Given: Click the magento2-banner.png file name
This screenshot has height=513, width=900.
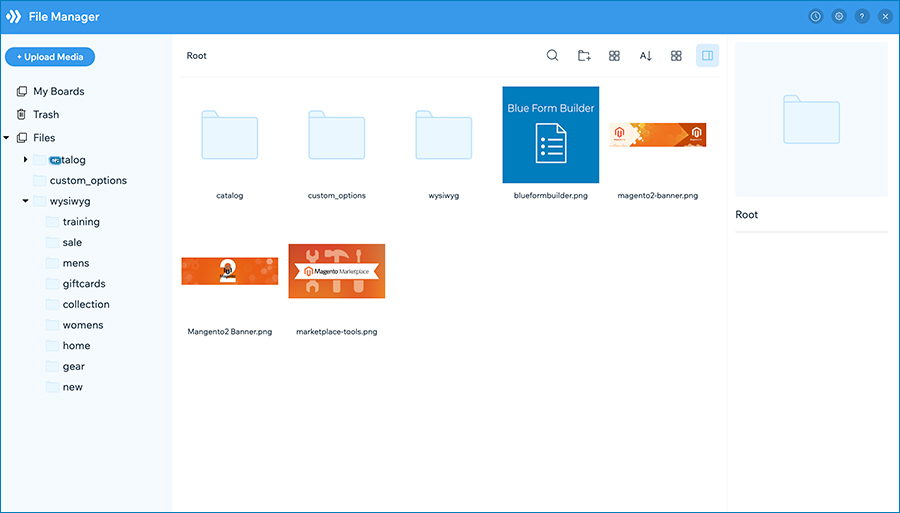Looking at the screenshot, I should (658, 196).
